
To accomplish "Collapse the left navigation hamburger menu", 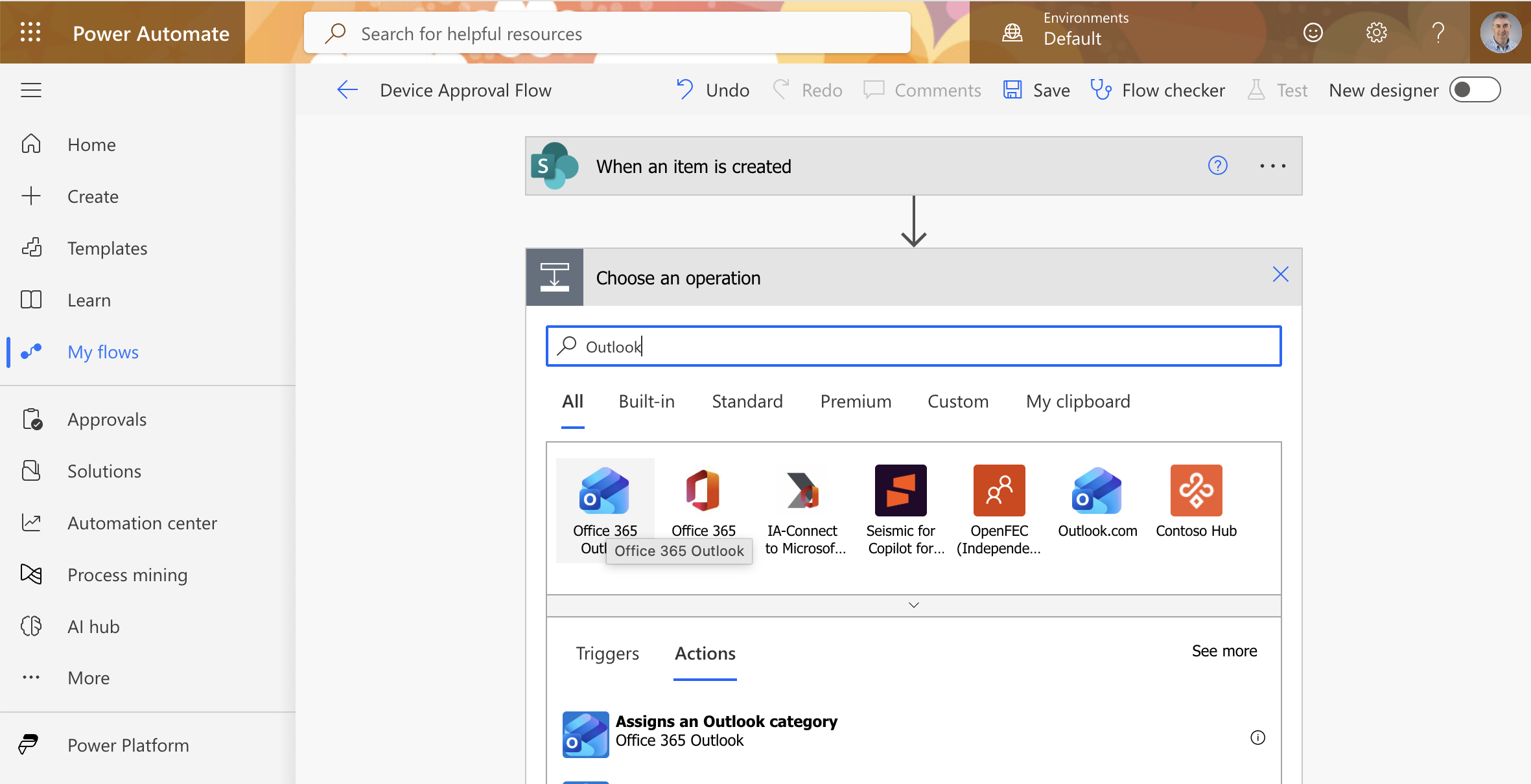I will tap(30, 90).
